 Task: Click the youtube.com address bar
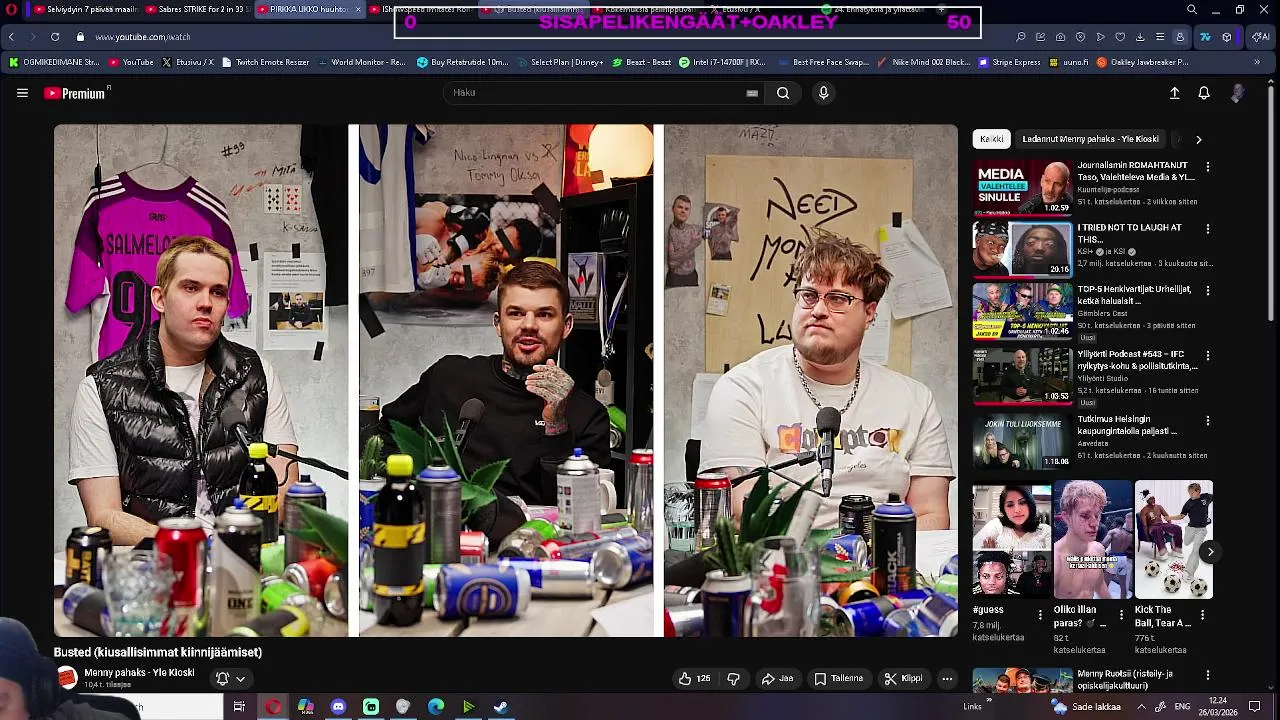pyautogui.click(x=143, y=37)
